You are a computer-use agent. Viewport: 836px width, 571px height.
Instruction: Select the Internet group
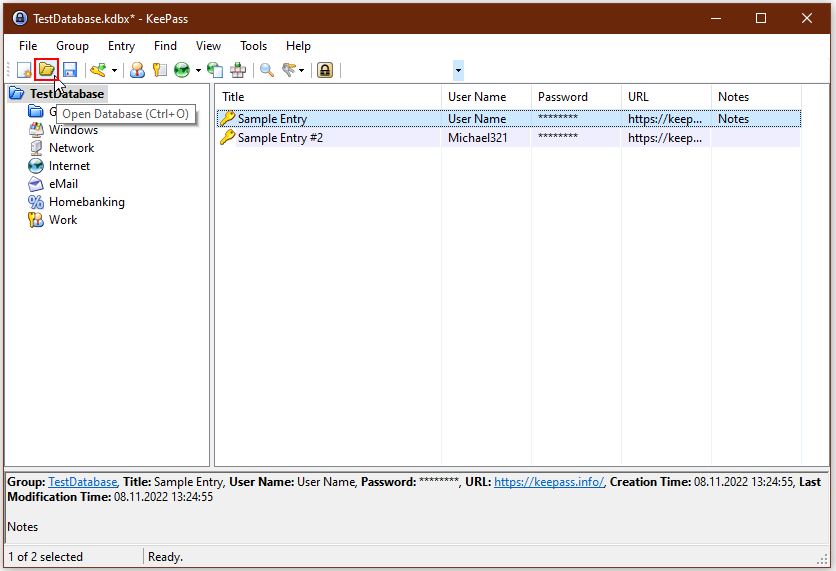69,166
